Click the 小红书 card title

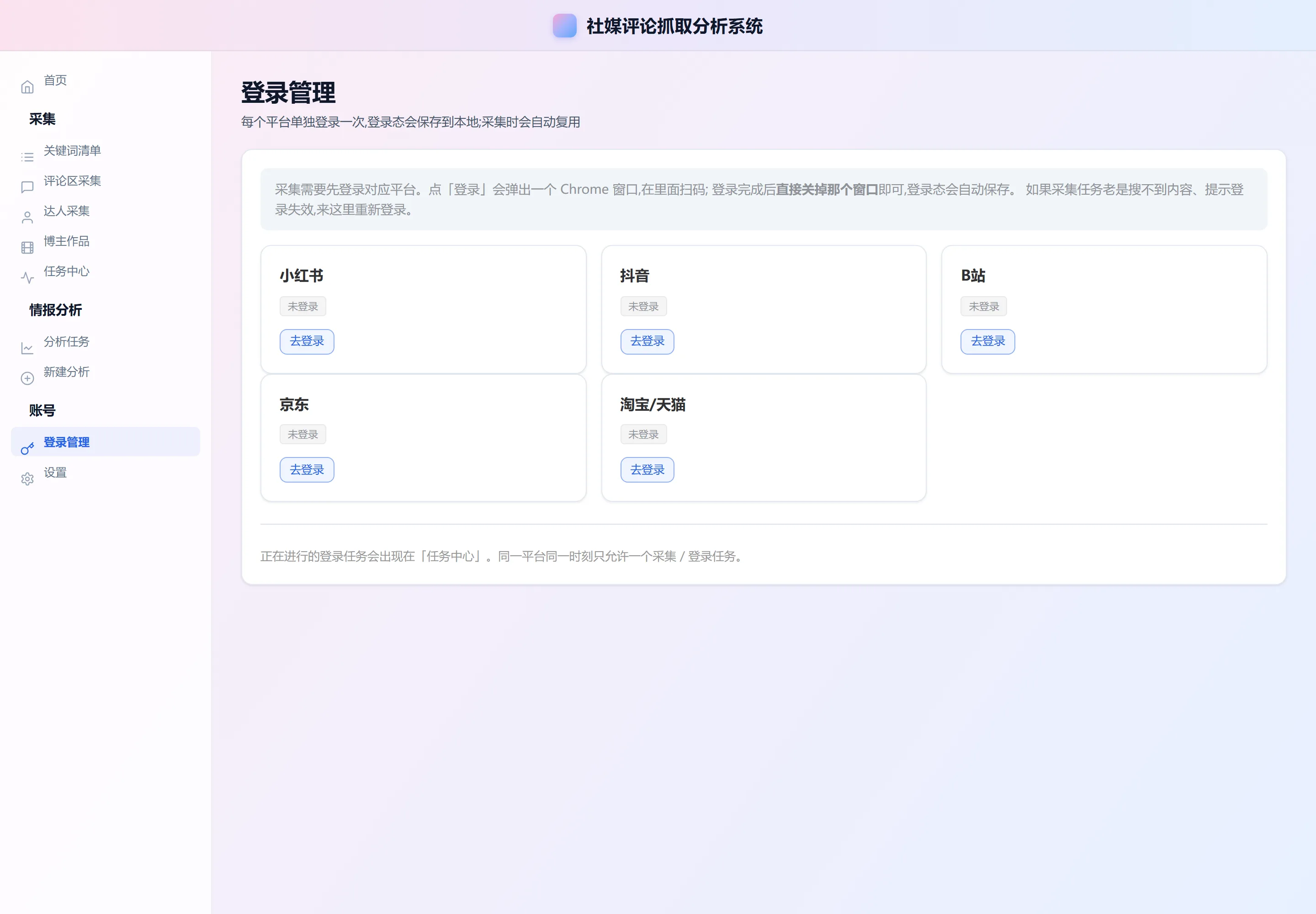point(302,276)
